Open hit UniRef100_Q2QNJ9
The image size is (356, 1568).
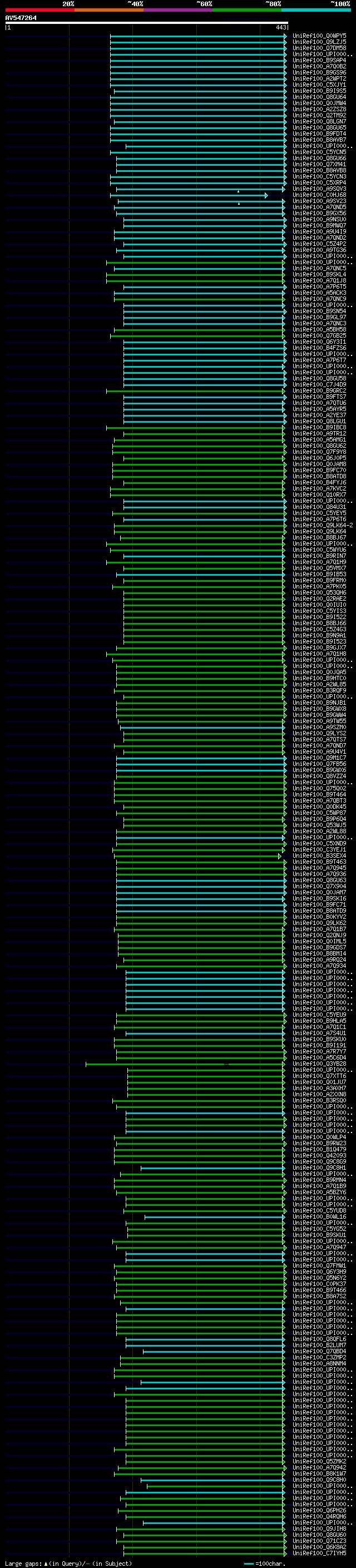pos(319,935)
